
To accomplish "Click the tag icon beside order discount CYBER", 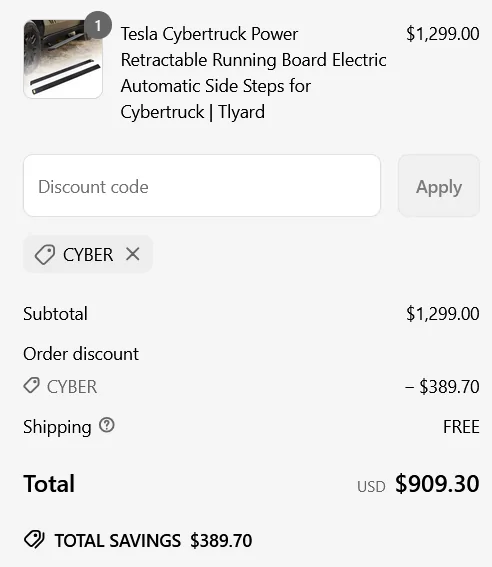I will 32,385.
